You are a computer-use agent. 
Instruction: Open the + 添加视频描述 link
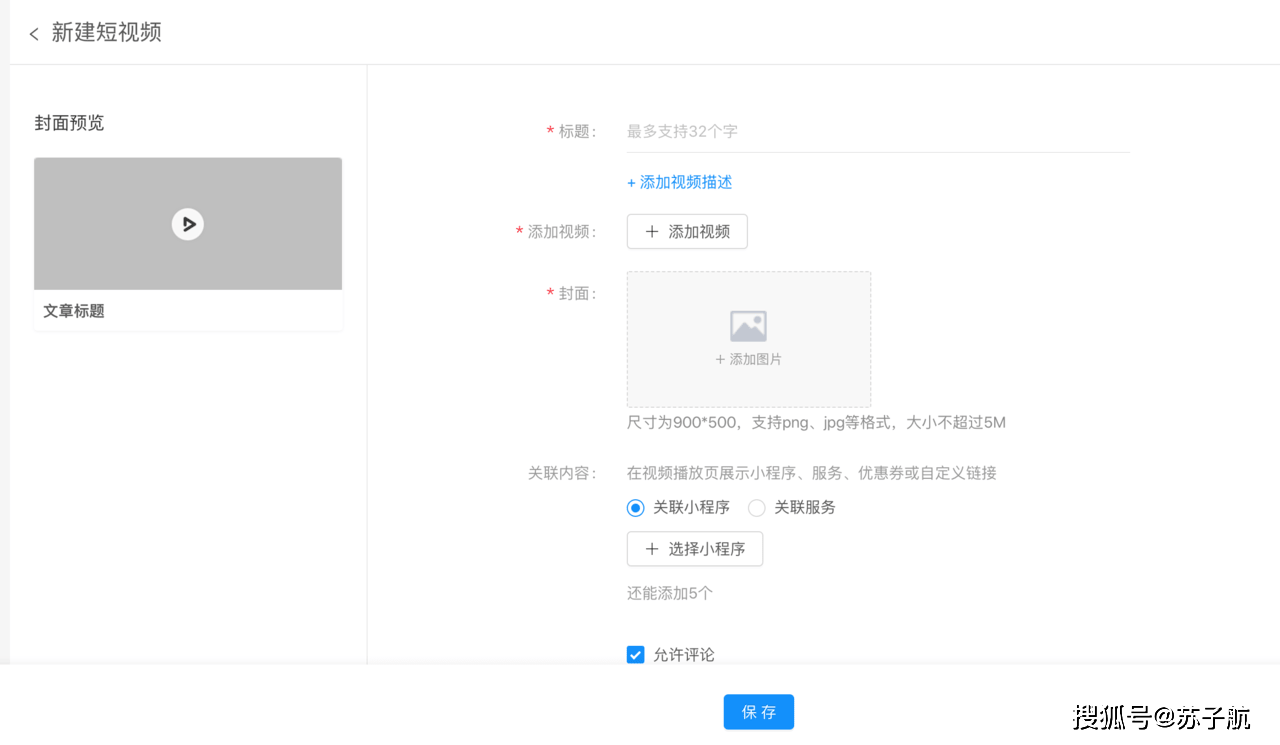[680, 182]
